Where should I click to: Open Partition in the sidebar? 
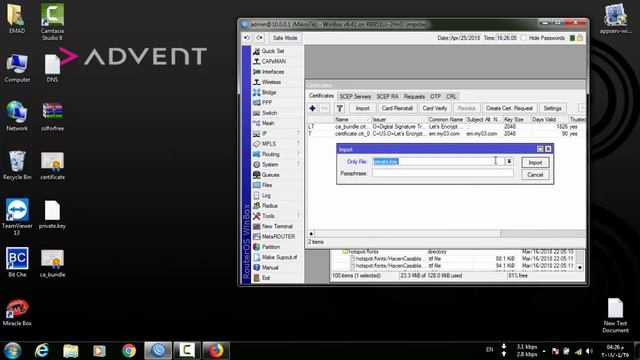271,247
